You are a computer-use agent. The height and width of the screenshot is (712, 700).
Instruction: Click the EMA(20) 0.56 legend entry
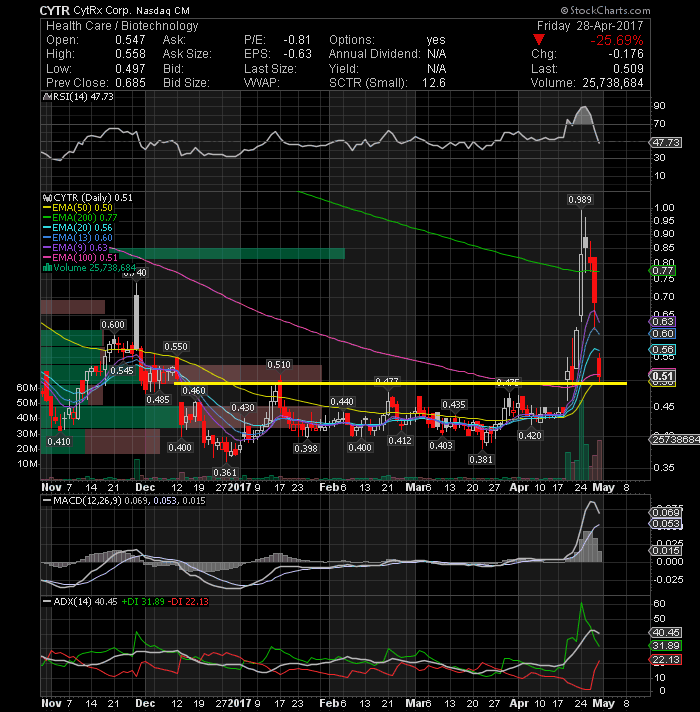point(78,227)
